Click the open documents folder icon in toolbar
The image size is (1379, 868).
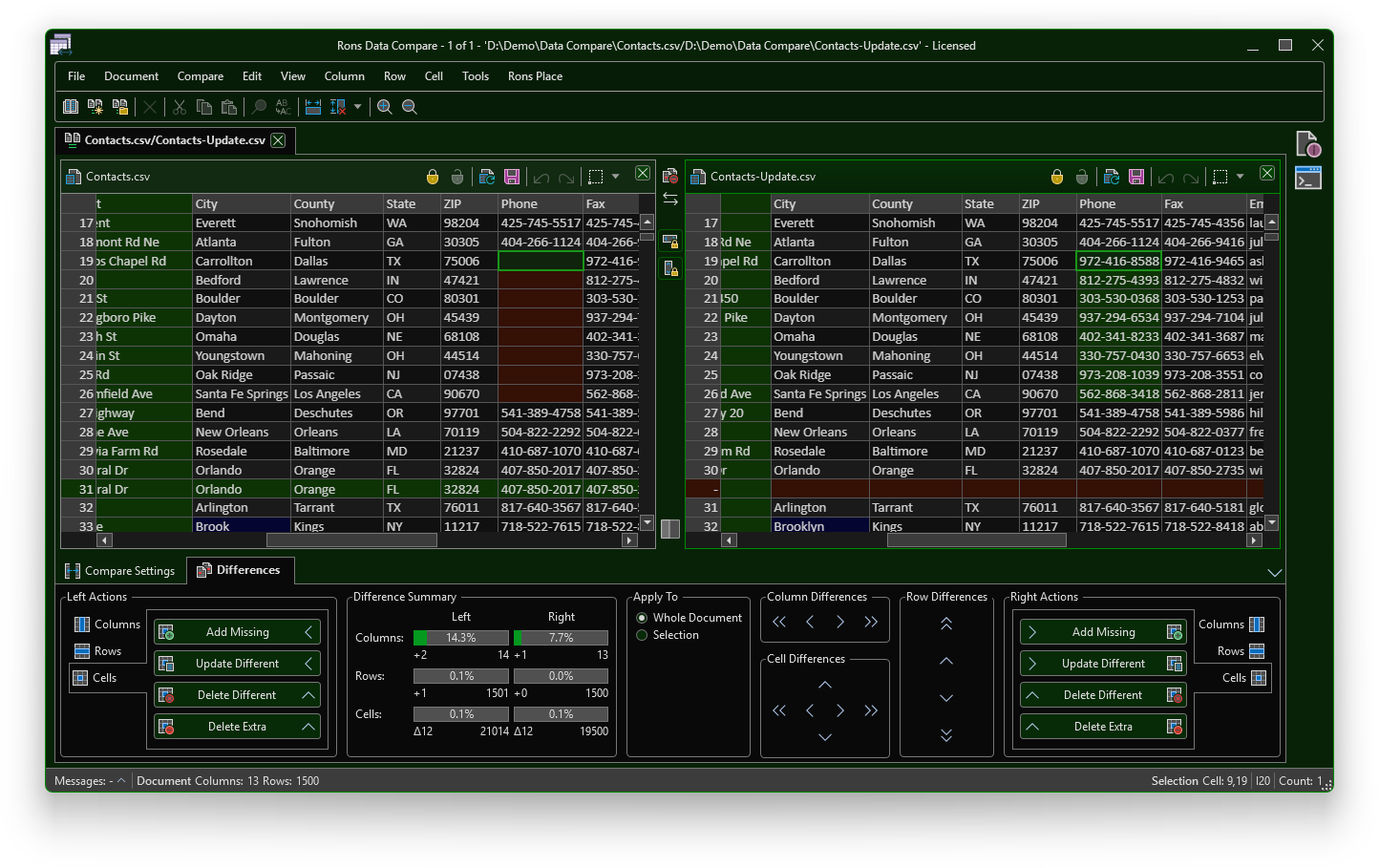click(x=120, y=107)
